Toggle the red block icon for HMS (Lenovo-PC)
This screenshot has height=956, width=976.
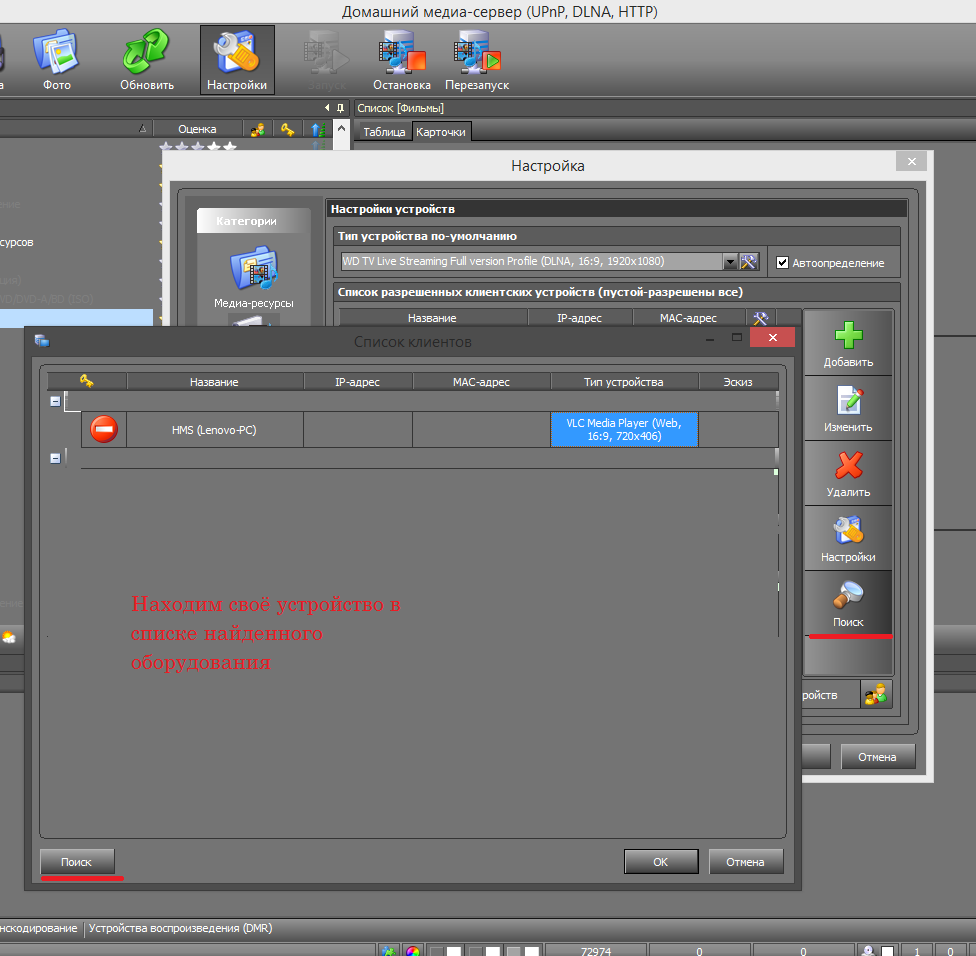[104, 429]
